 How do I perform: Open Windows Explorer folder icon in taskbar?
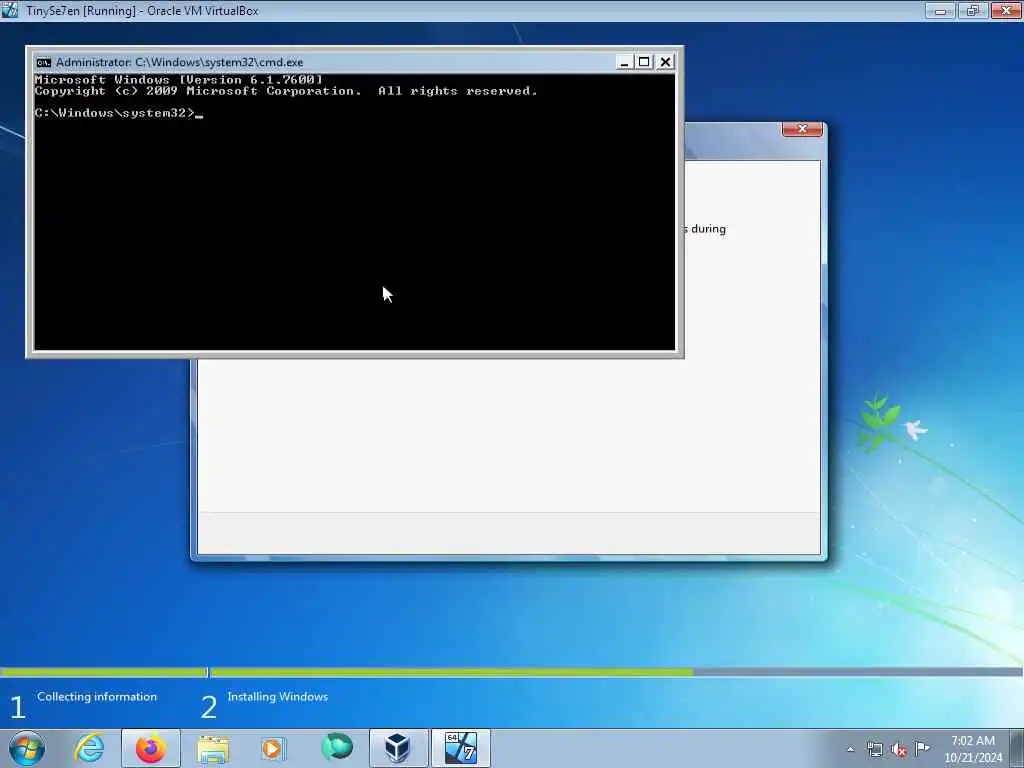pos(213,748)
